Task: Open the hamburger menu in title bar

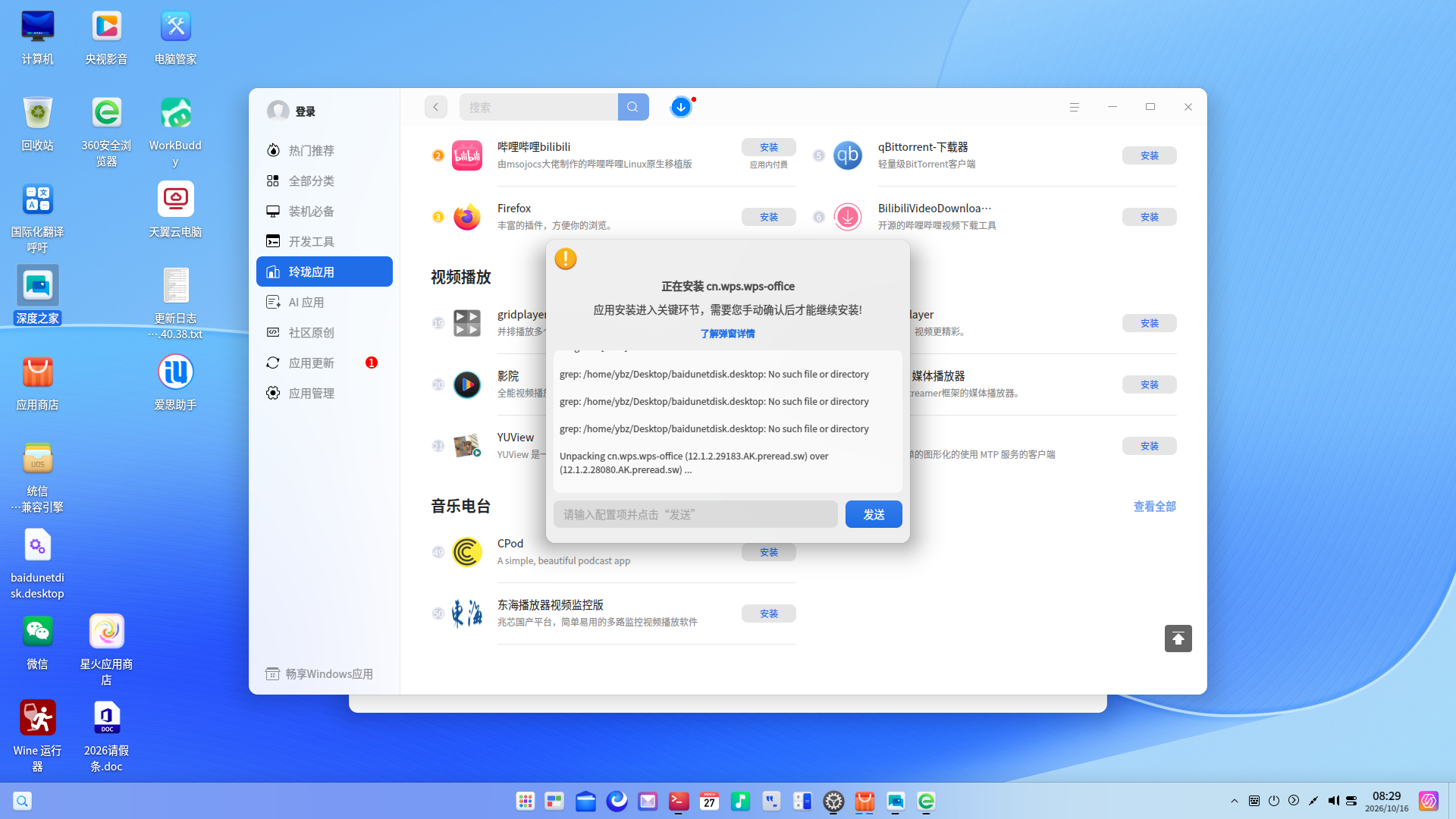Action: [x=1075, y=107]
